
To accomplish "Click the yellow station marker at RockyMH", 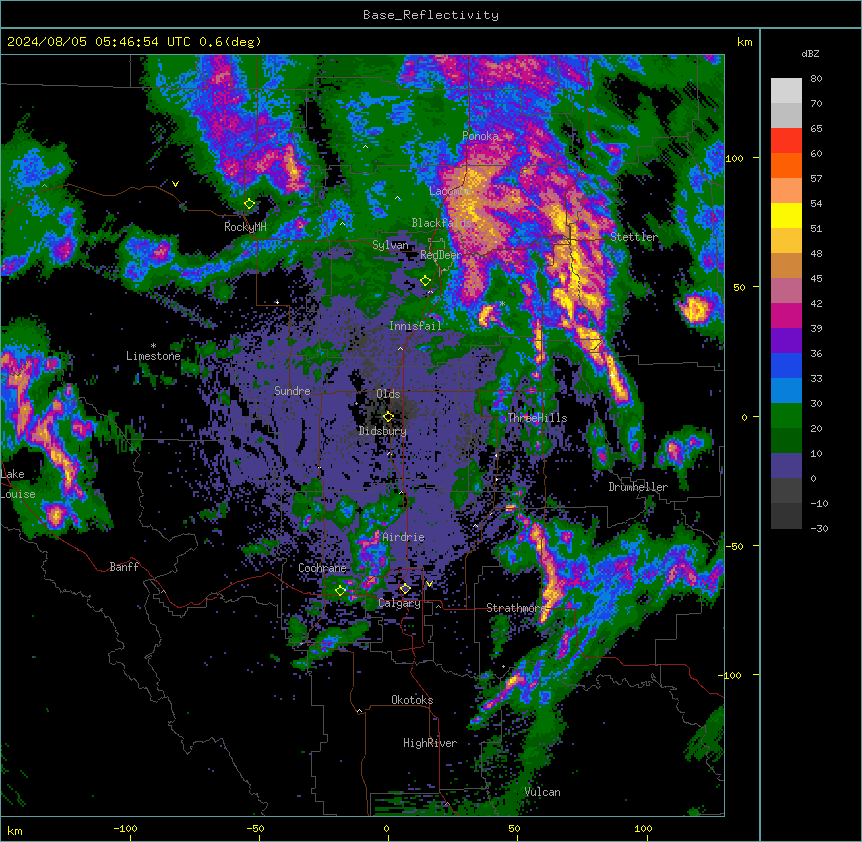I will 250,204.
